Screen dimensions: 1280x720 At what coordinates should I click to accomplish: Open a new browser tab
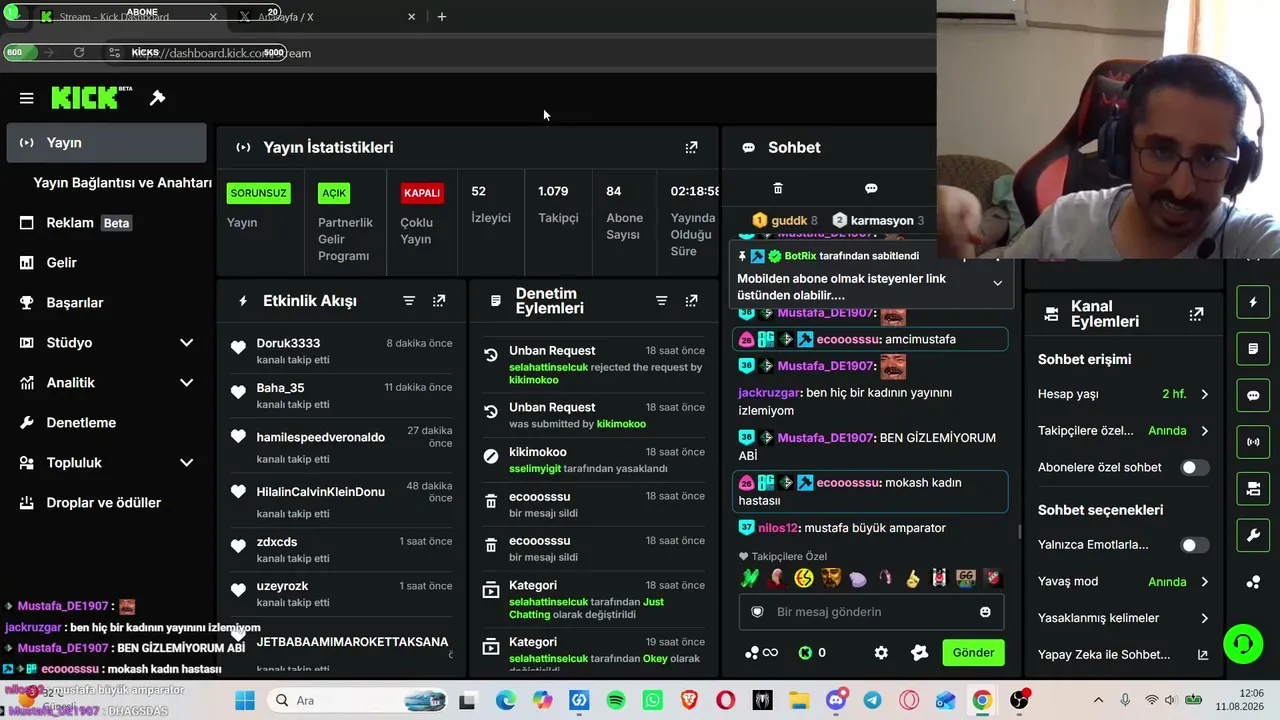(x=442, y=17)
